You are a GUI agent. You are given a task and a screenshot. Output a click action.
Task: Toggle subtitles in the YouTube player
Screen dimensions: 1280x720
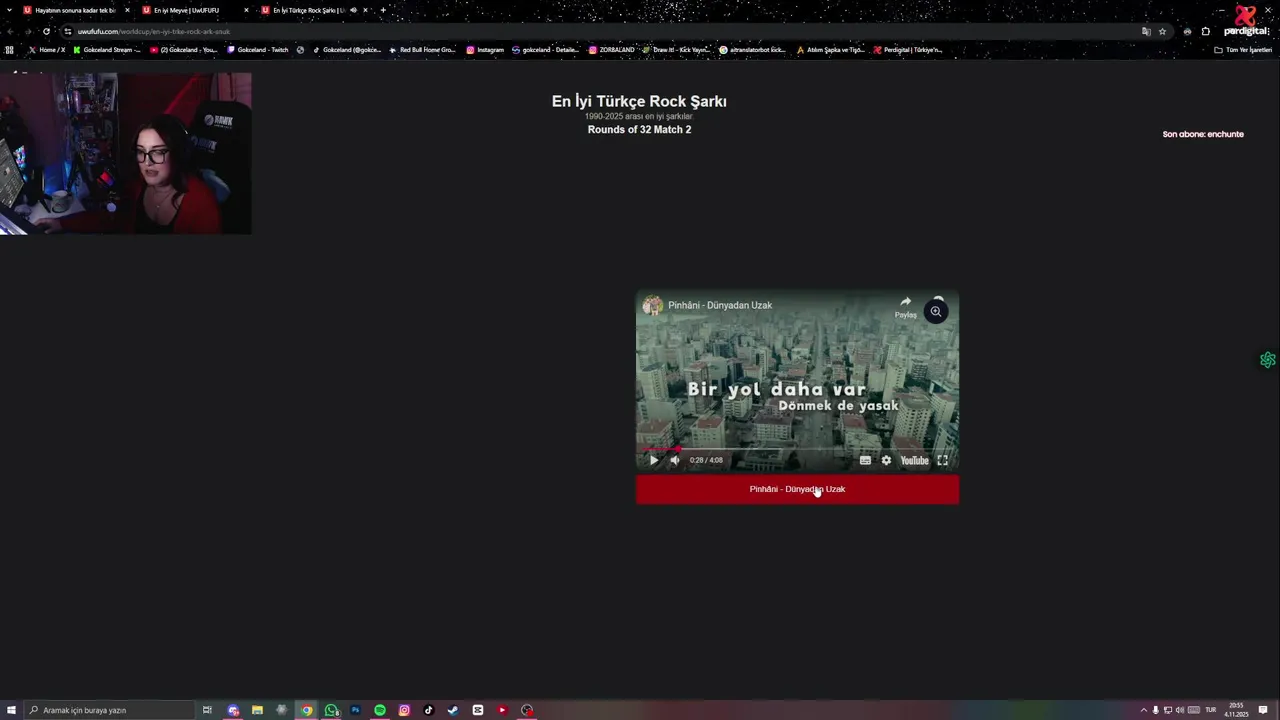[x=865, y=460]
